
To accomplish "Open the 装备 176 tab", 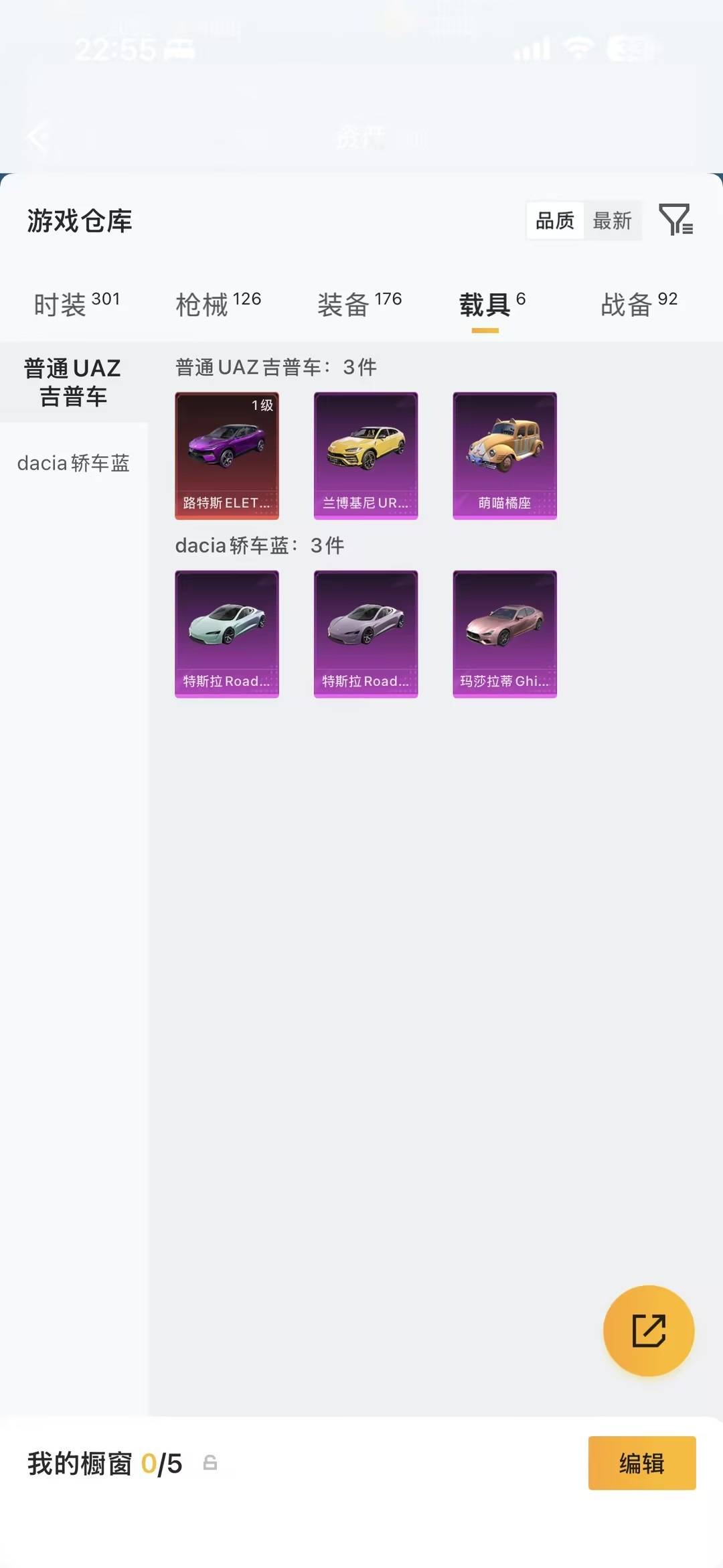I will click(x=359, y=304).
